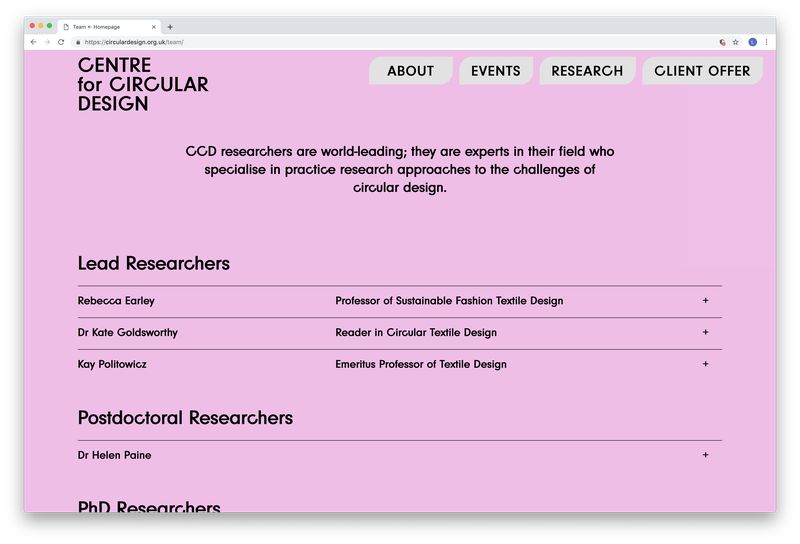Image resolution: width=800 pixels, height=544 pixels.
Task: Close the Team Homepage tab
Action: 154,27
